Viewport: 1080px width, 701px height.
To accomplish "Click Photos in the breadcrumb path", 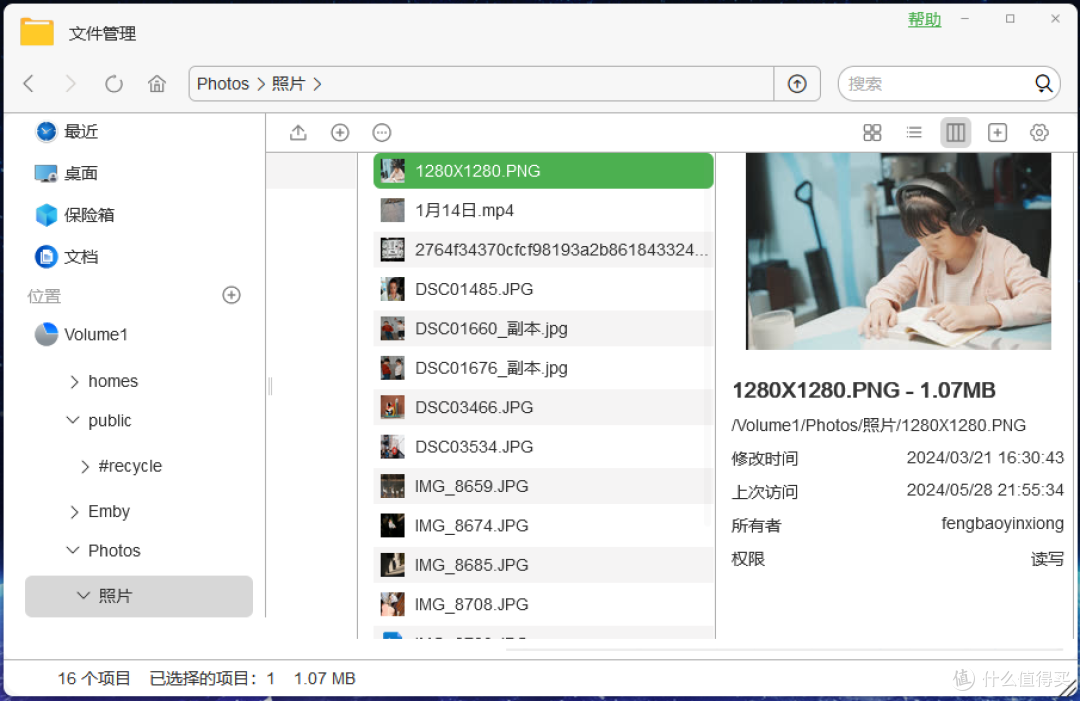I will (222, 84).
